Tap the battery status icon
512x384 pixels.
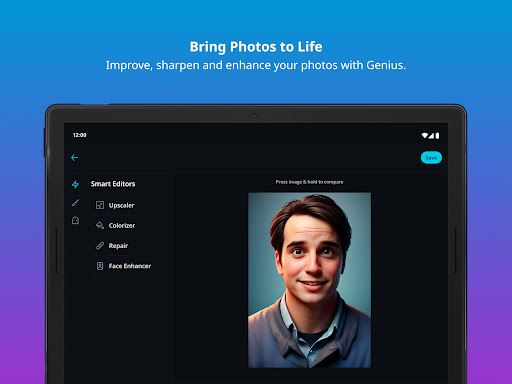437,135
